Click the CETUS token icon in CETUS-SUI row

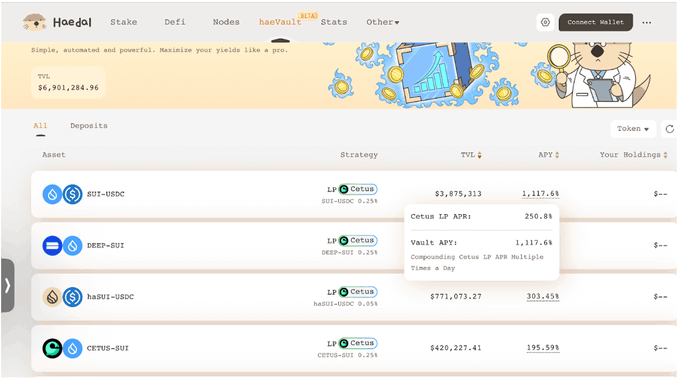pos(52,348)
